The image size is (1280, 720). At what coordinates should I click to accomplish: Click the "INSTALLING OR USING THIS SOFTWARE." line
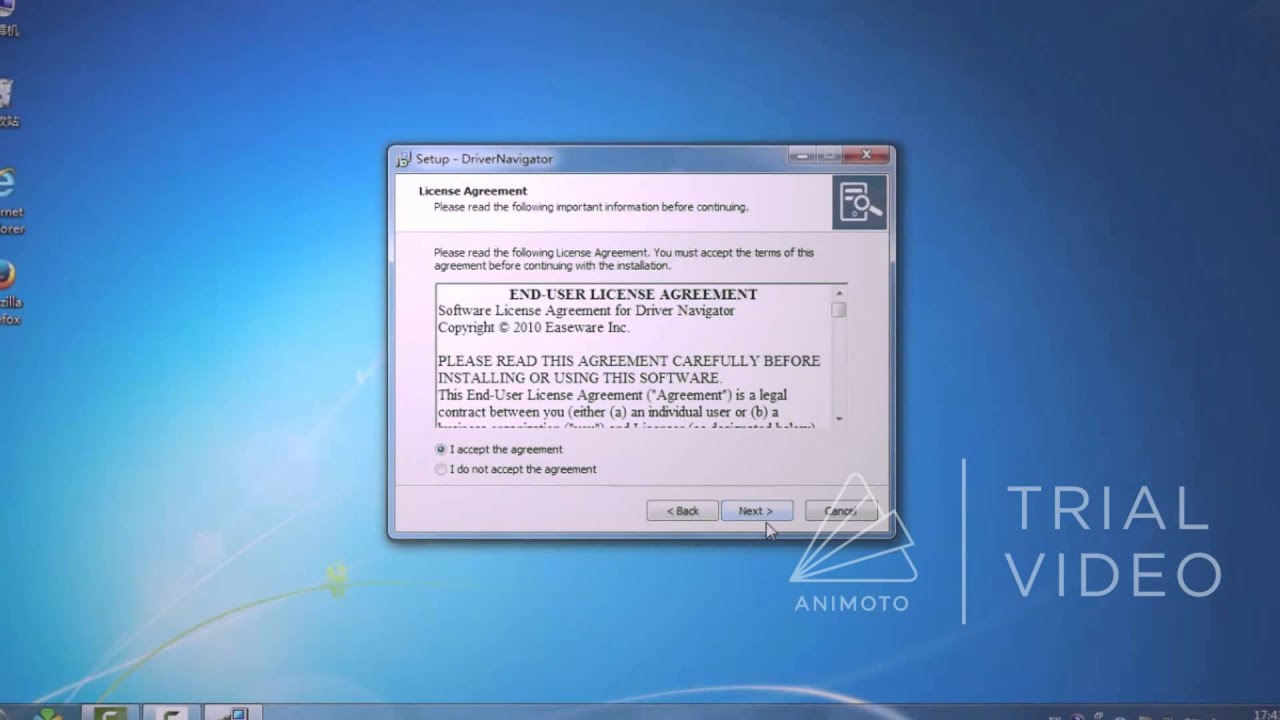(x=579, y=378)
